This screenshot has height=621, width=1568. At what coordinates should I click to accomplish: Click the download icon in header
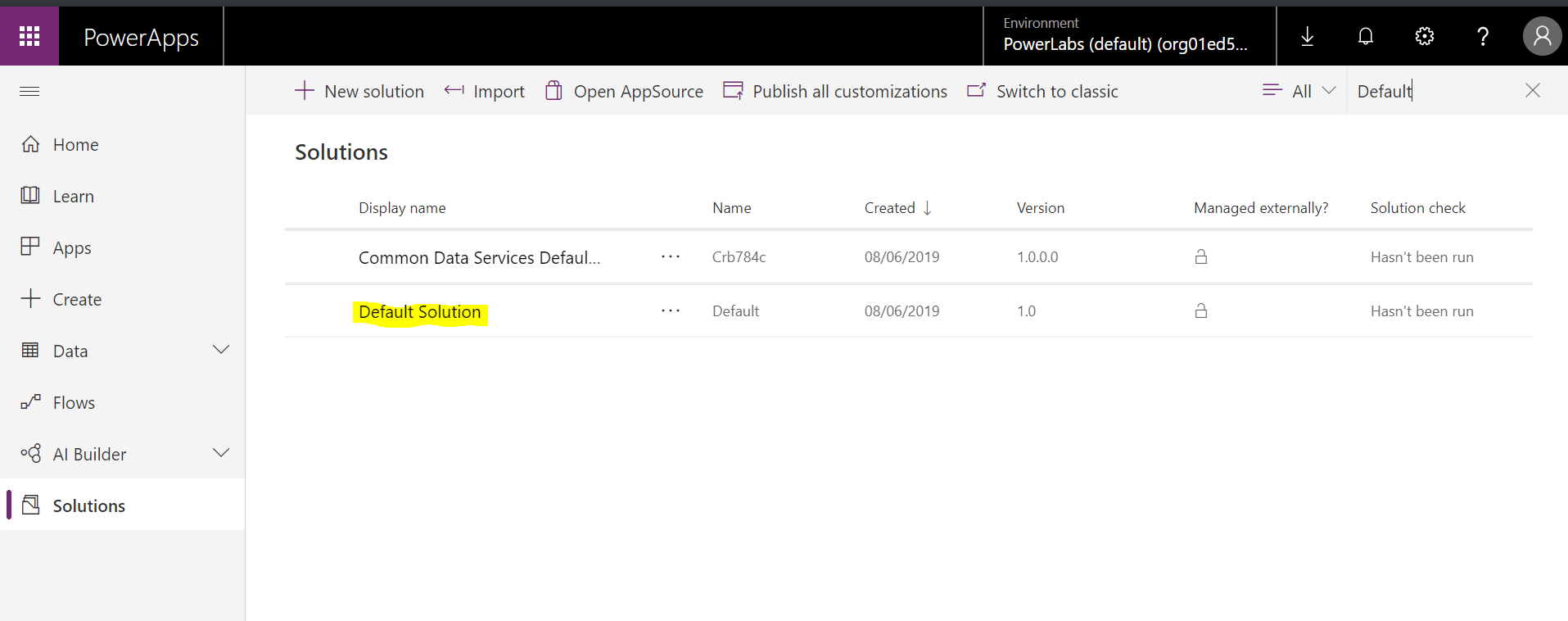tap(1307, 36)
